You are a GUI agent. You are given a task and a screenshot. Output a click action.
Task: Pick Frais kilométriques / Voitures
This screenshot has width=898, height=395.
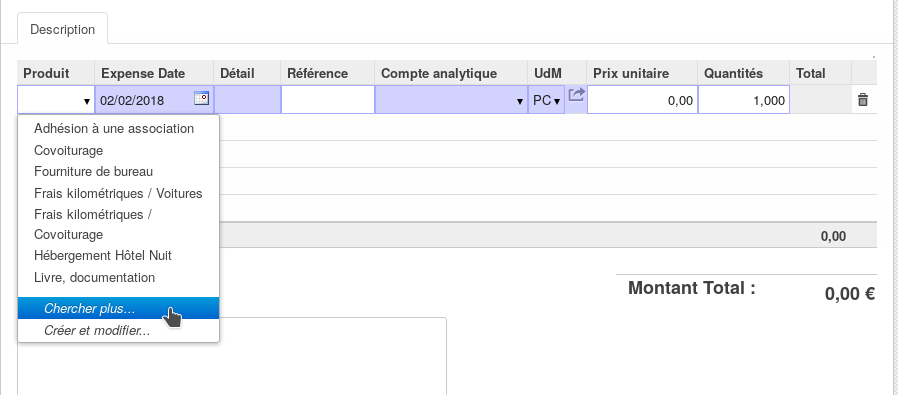click(118, 193)
